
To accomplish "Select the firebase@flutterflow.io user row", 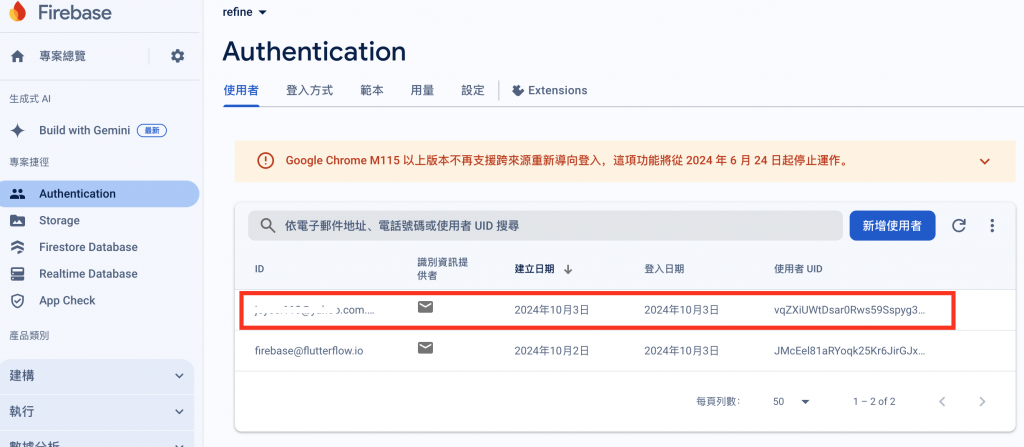I will 625,351.
